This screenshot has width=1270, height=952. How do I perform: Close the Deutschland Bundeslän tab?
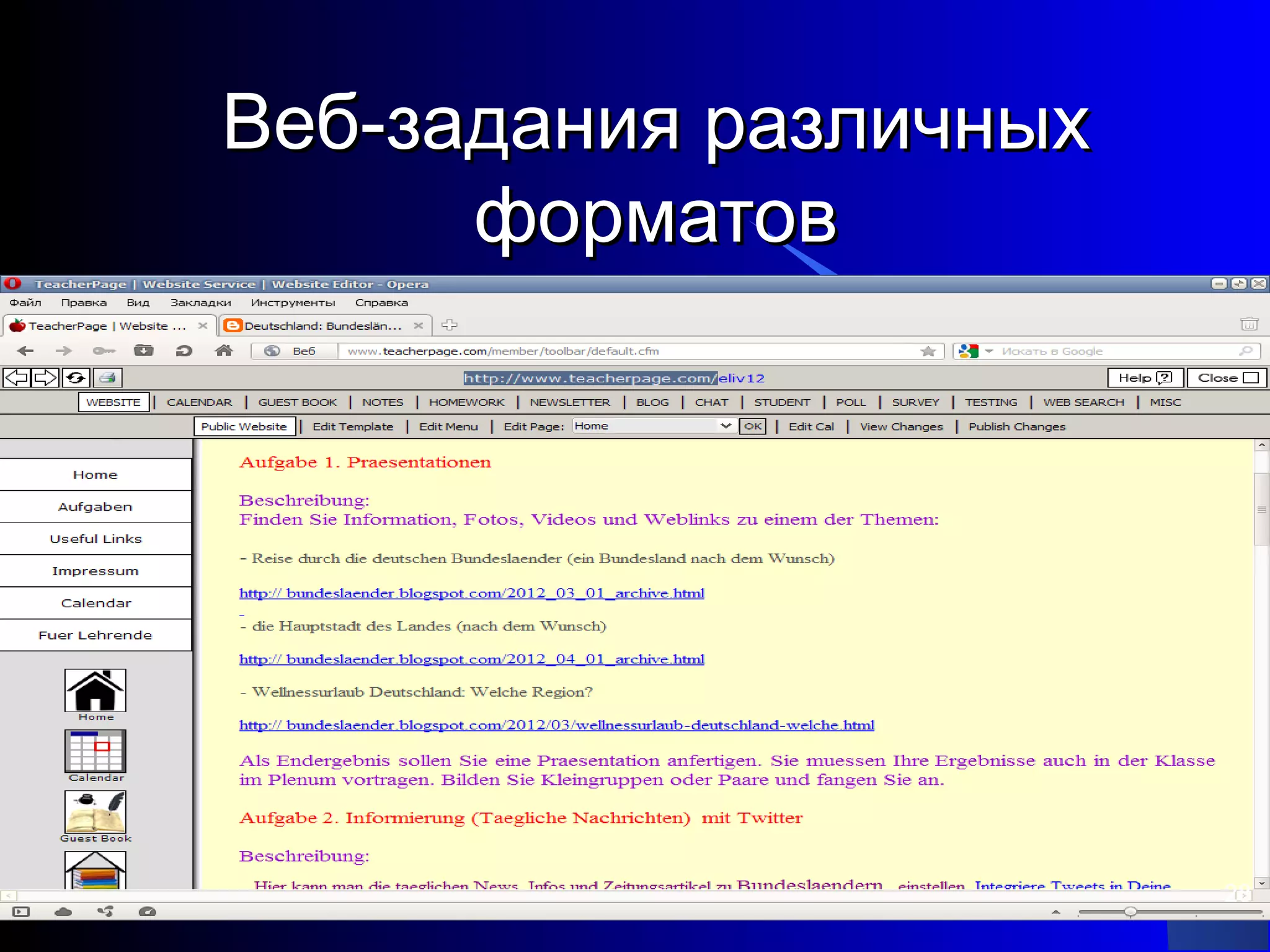(419, 325)
